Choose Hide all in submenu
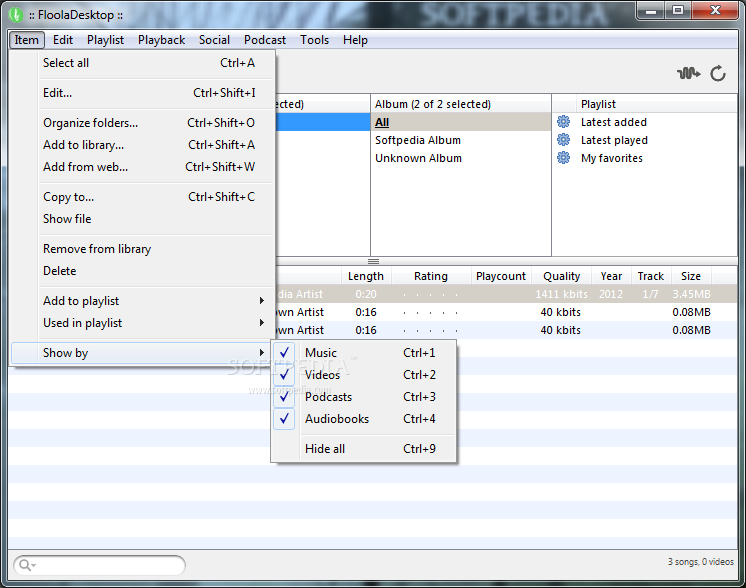 tap(364, 449)
